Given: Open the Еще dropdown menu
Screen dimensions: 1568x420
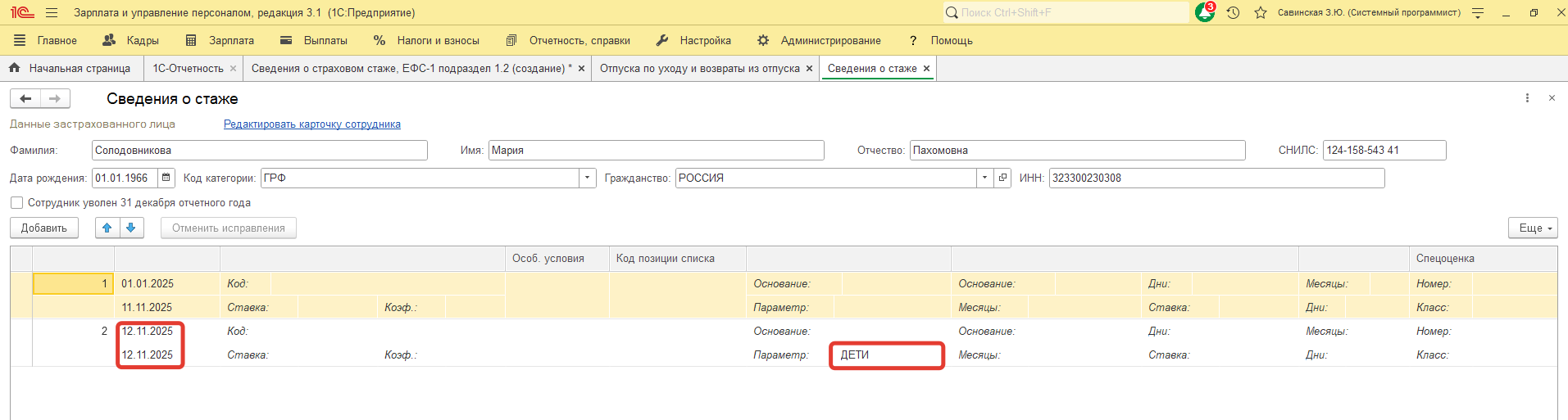Looking at the screenshot, I should (1532, 228).
